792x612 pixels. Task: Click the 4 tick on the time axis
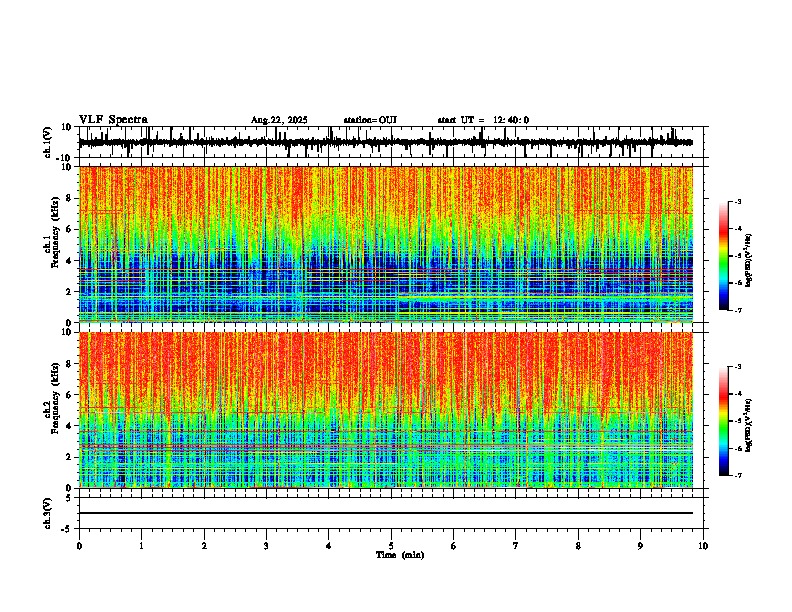click(329, 546)
